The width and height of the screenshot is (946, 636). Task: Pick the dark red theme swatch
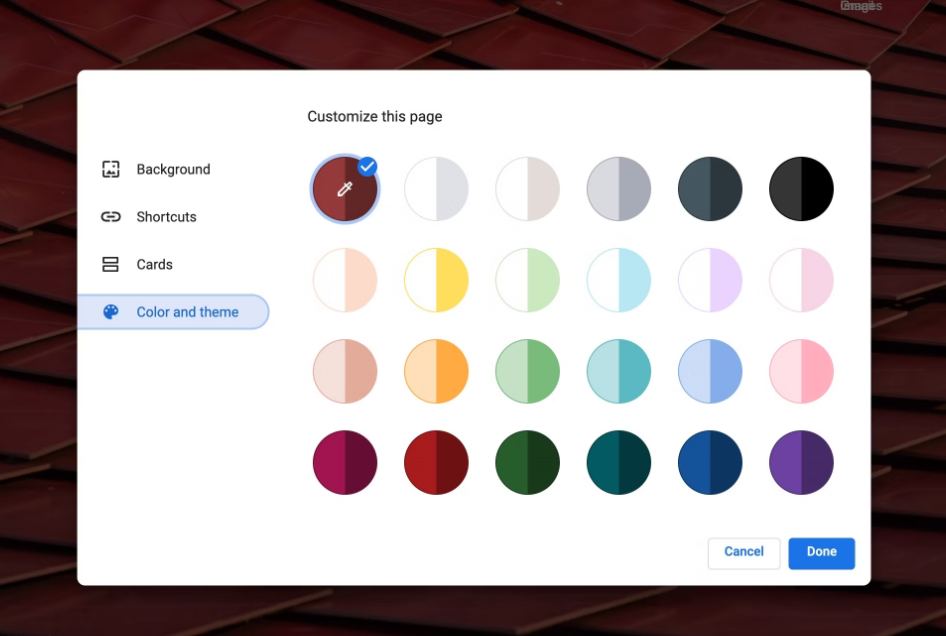tap(436, 463)
